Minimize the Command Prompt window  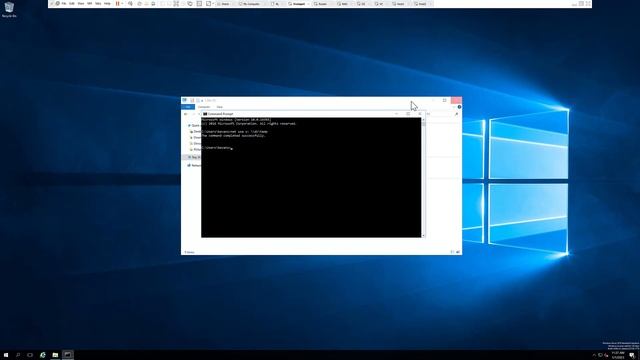396,114
